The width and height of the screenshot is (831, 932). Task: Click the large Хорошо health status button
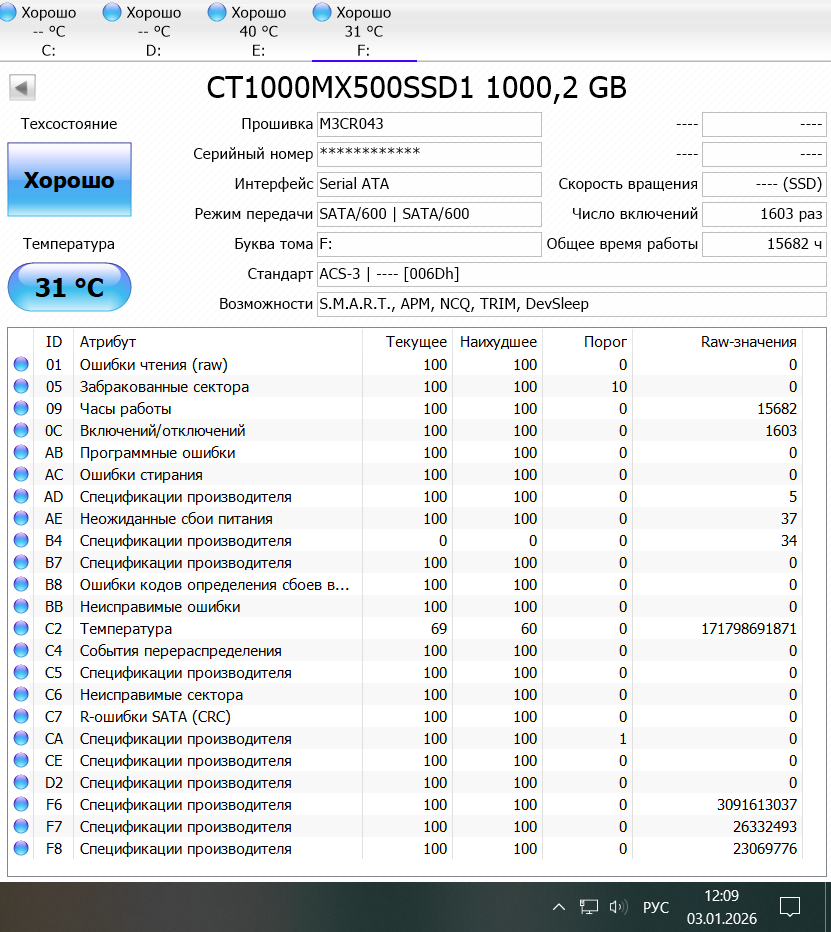70,180
